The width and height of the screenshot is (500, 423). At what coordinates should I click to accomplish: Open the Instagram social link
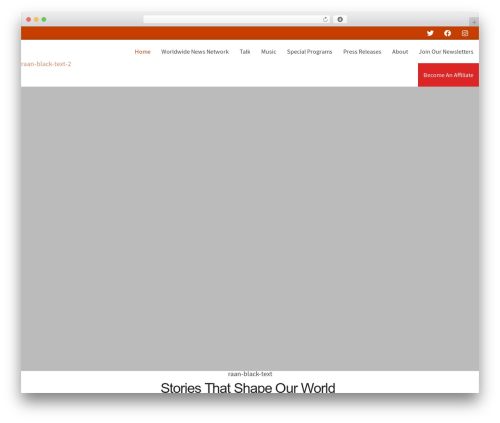[x=465, y=33]
